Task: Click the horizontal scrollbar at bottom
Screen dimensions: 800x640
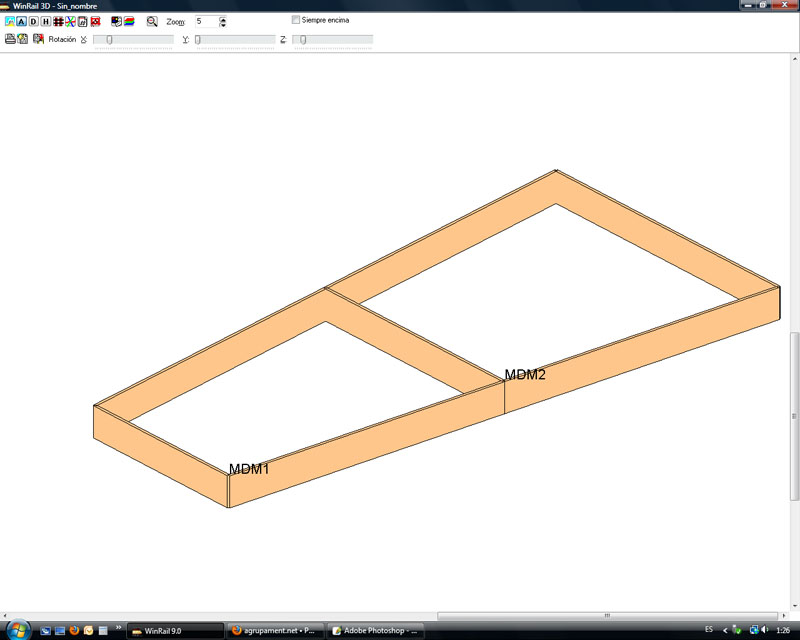Action: [400, 616]
